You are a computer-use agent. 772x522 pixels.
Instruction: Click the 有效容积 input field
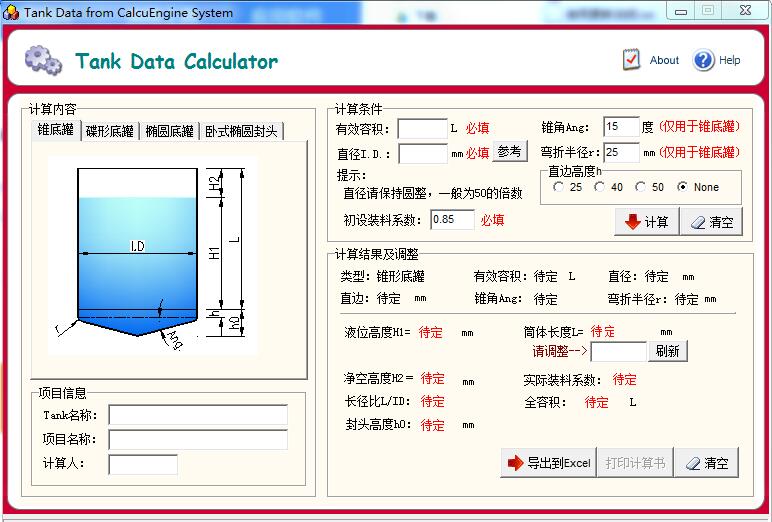point(422,129)
